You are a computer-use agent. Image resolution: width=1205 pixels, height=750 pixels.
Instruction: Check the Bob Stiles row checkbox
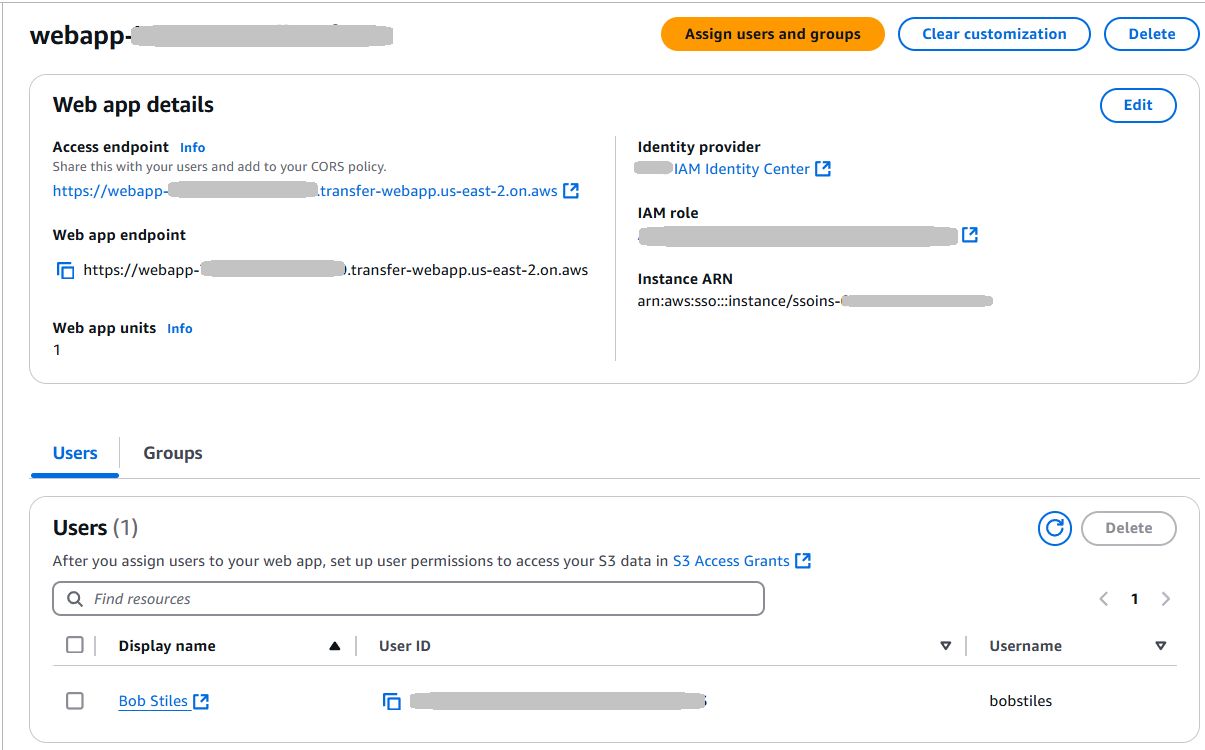coord(75,701)
